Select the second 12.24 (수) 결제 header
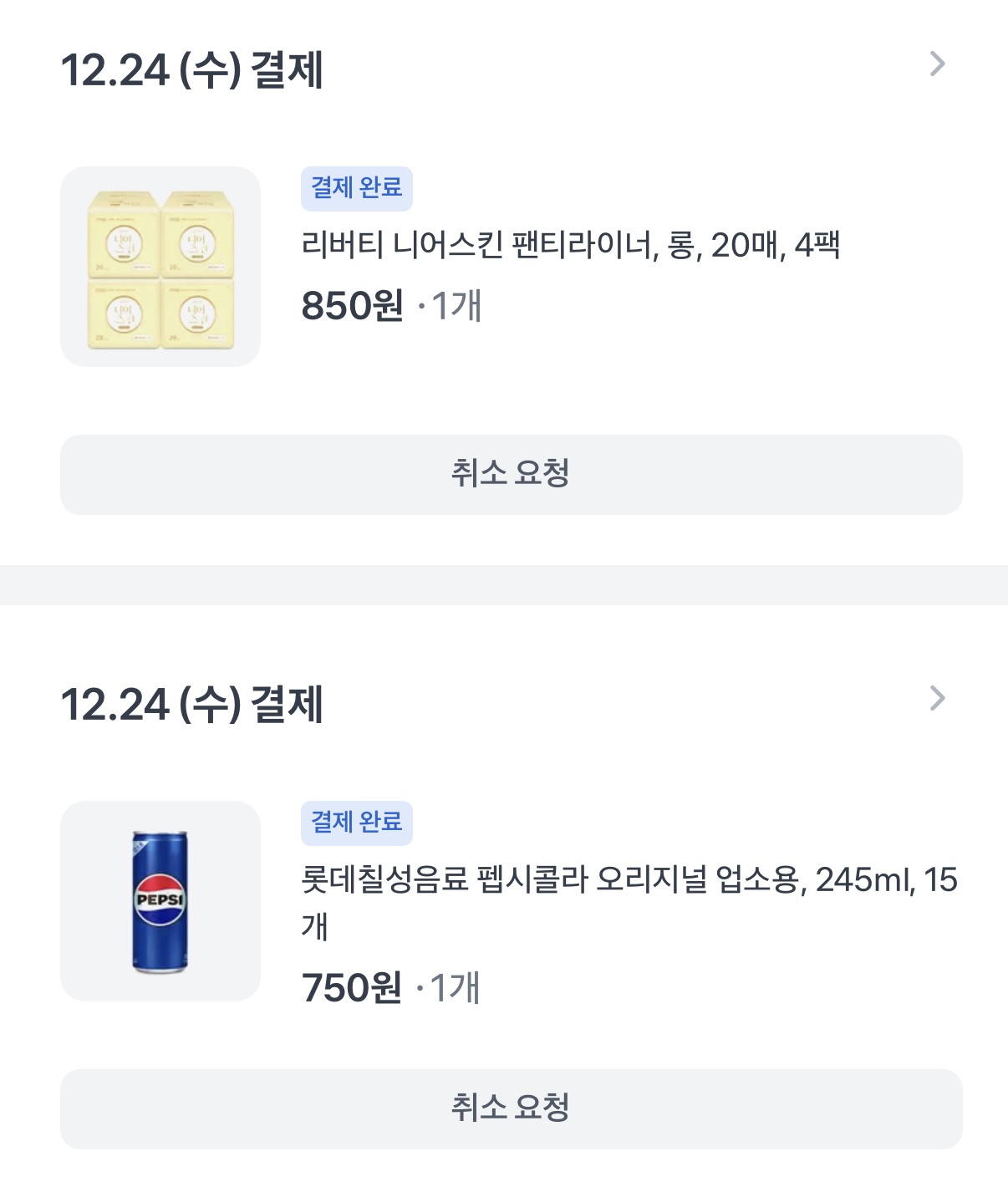 tap(192, 705)
